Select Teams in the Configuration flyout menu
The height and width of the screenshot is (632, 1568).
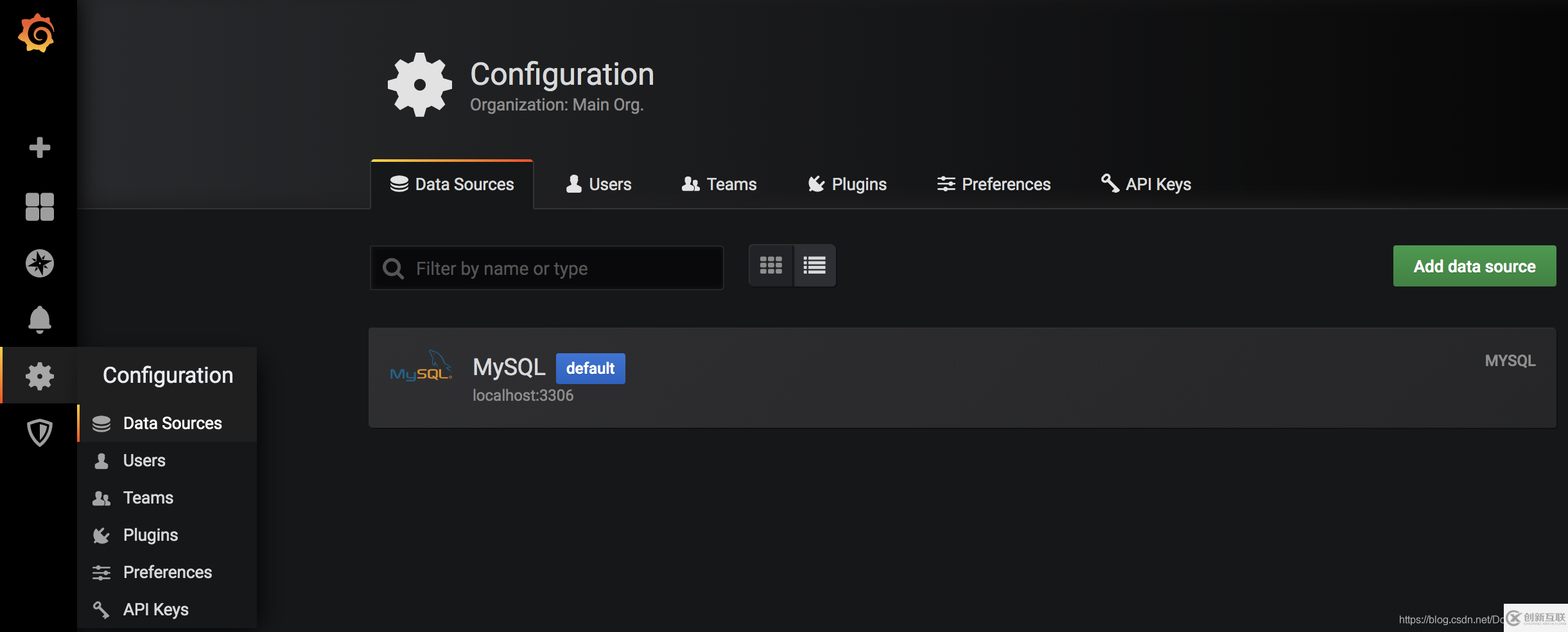[148, 498]
